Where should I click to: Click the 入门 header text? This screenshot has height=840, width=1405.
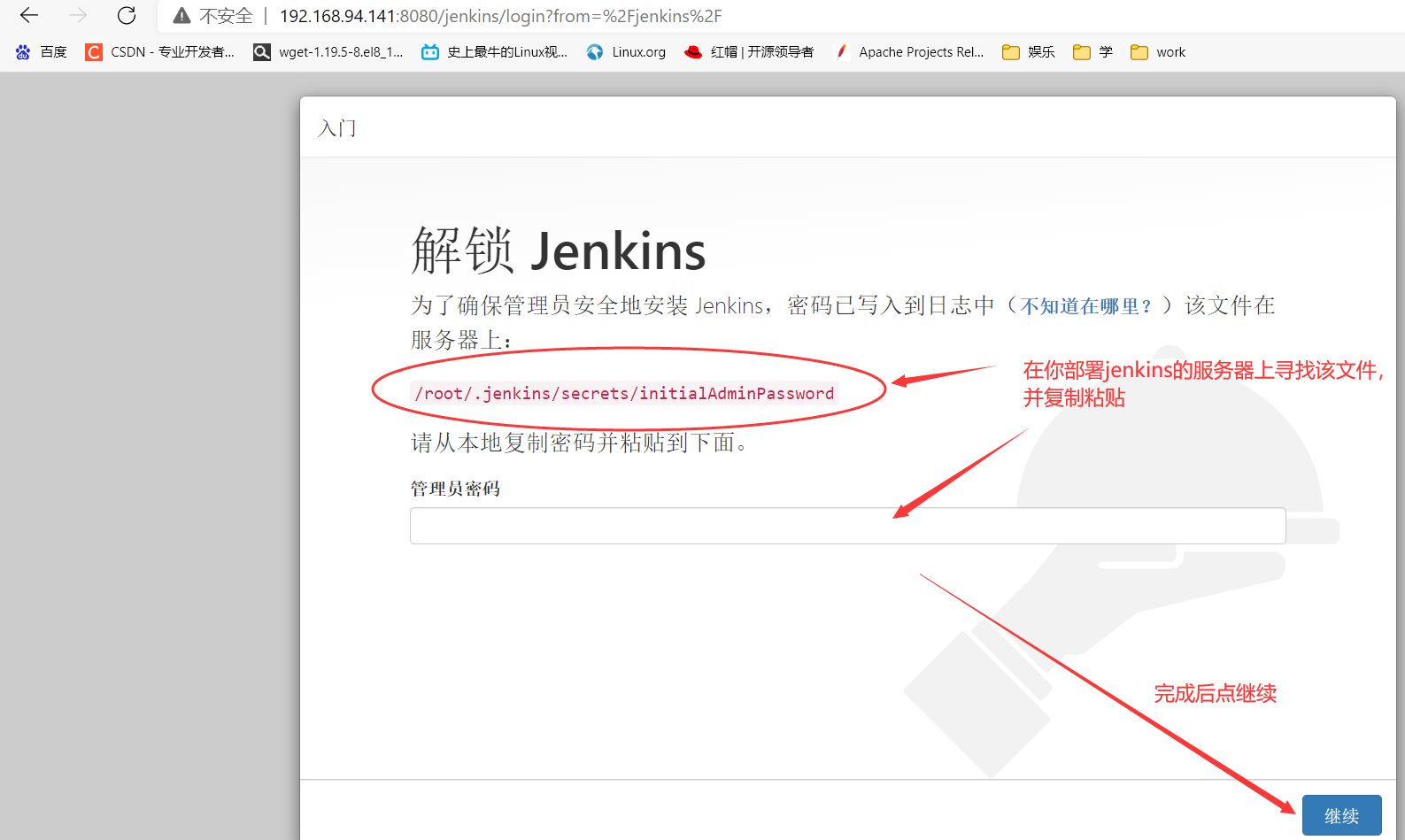[x=337, y=128]
